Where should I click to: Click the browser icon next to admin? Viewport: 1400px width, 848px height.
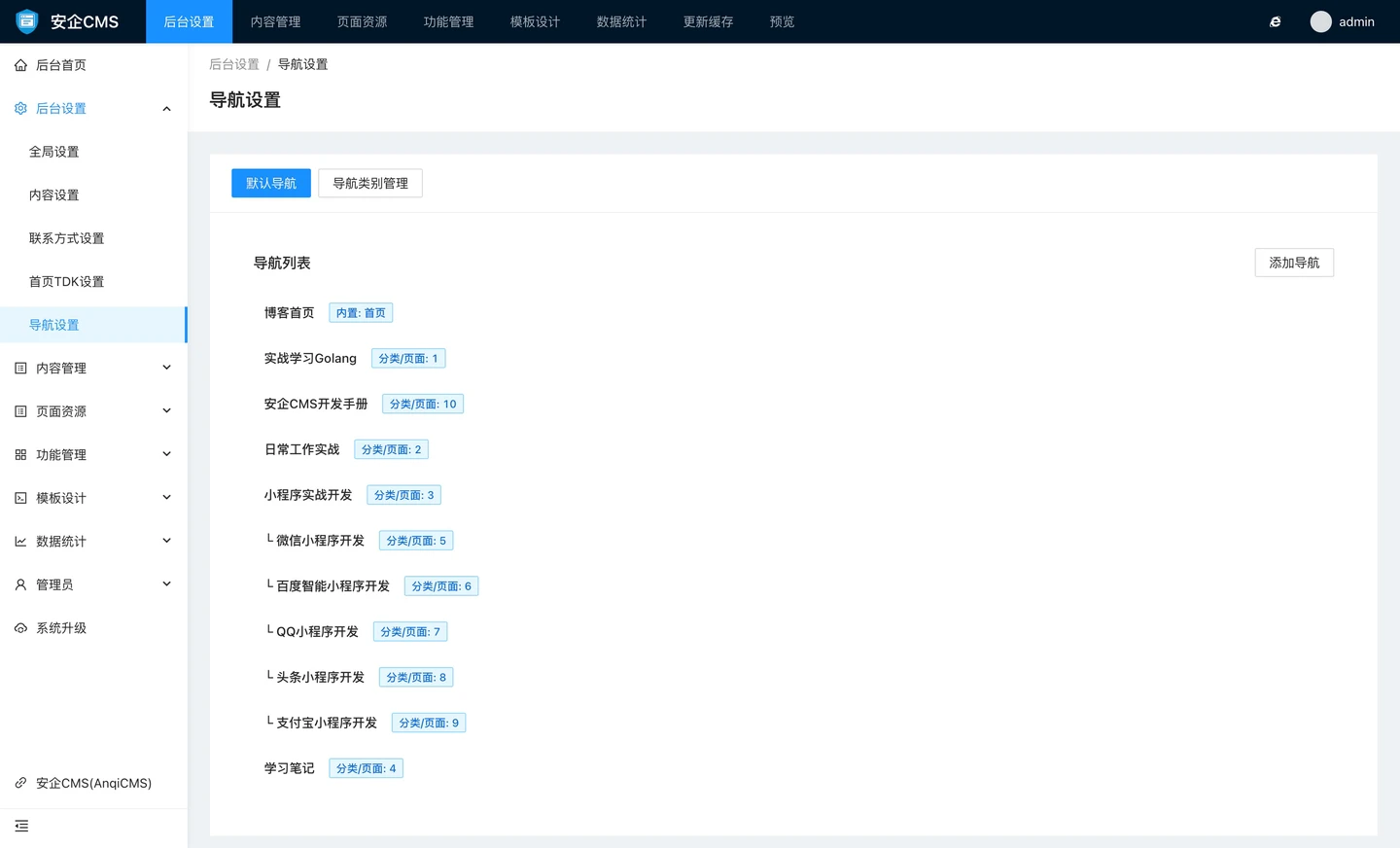pyautogui.click(x=1275, y=21)
